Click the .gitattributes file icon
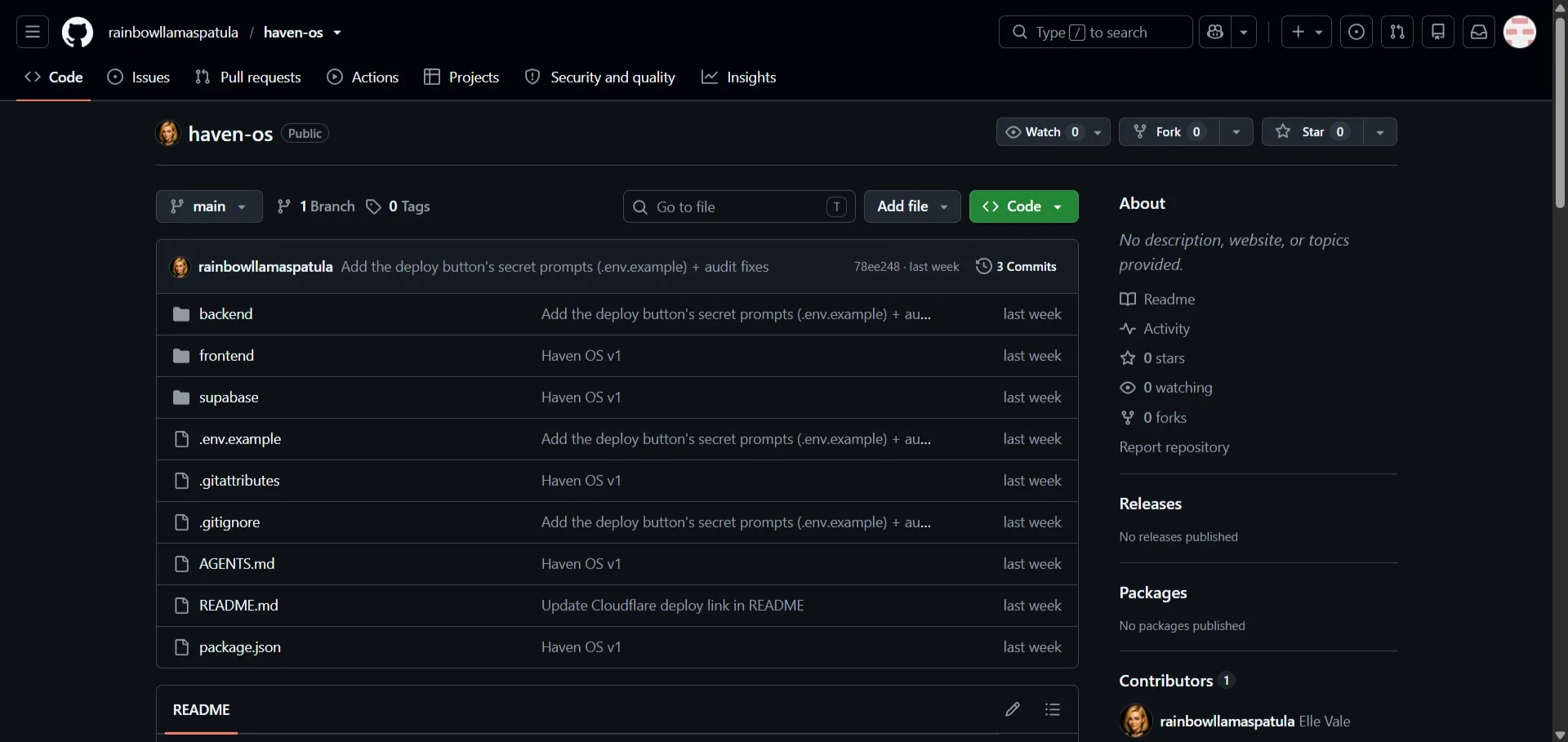 click(x=181, y=481)
